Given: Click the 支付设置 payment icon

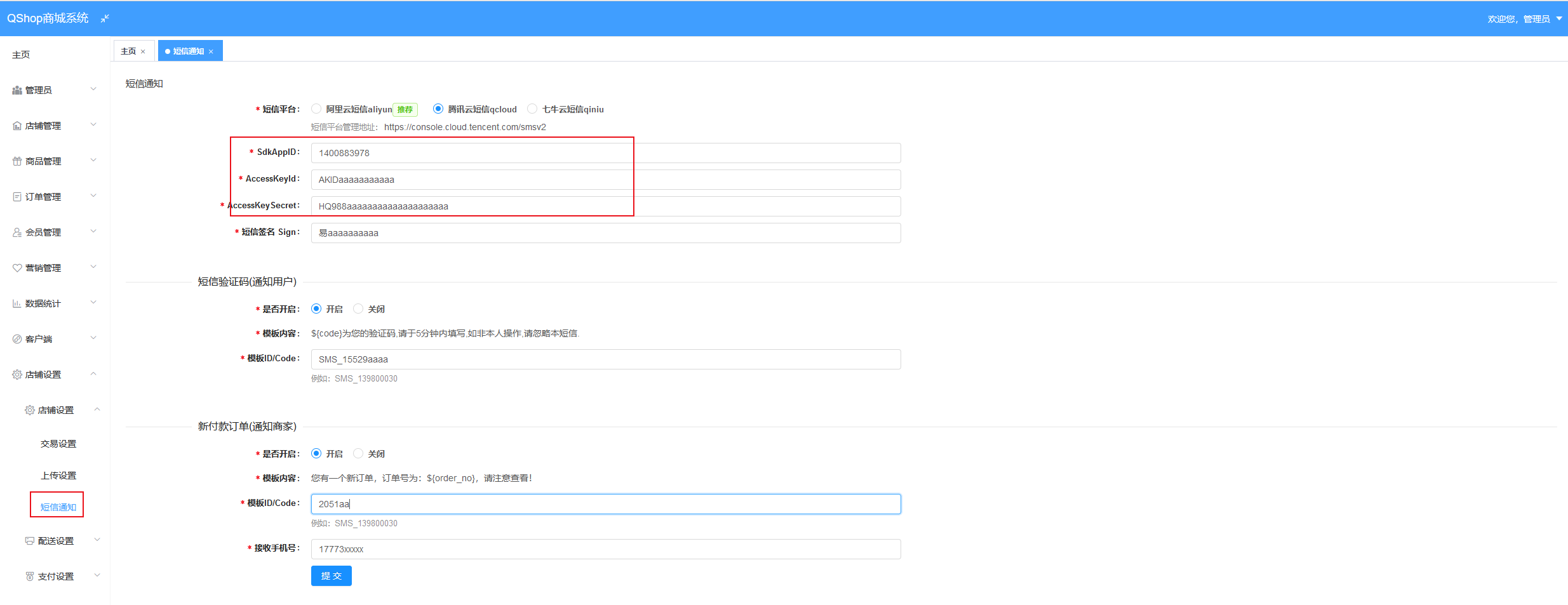Looking at the screenshot, I should (30, 576).
